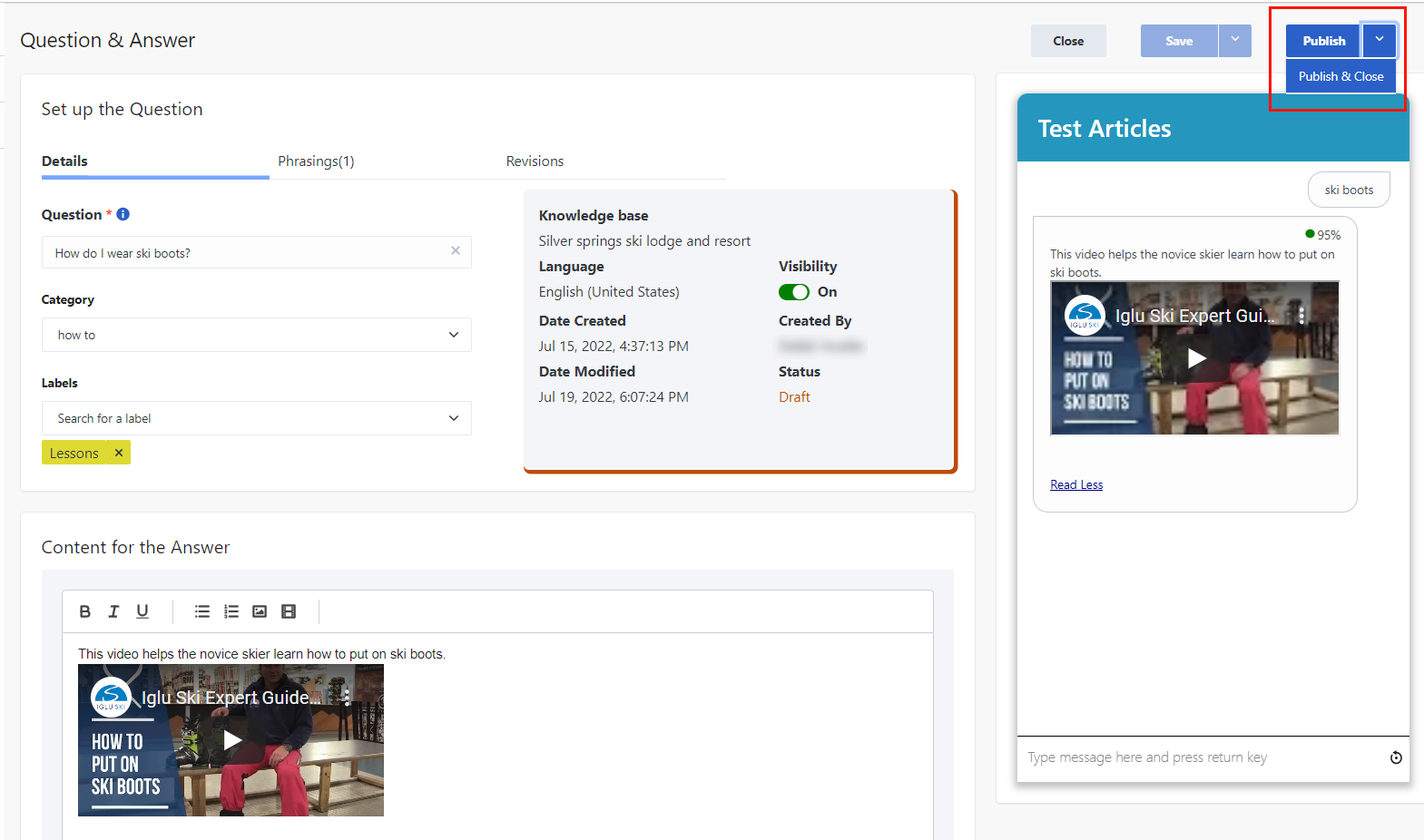The image size is (1424, 840).
Task: Apply bold formatting in answer editor
Action: [x=85, y=611]
